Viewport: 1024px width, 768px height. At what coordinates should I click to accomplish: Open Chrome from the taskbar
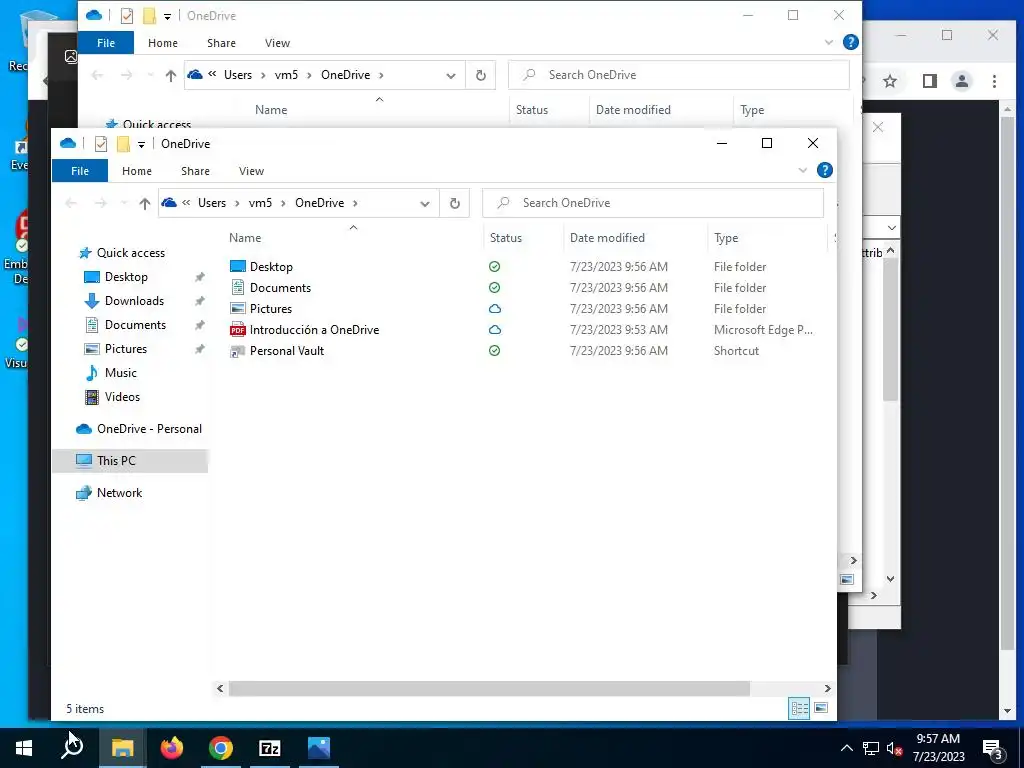[x=221, y=748]
